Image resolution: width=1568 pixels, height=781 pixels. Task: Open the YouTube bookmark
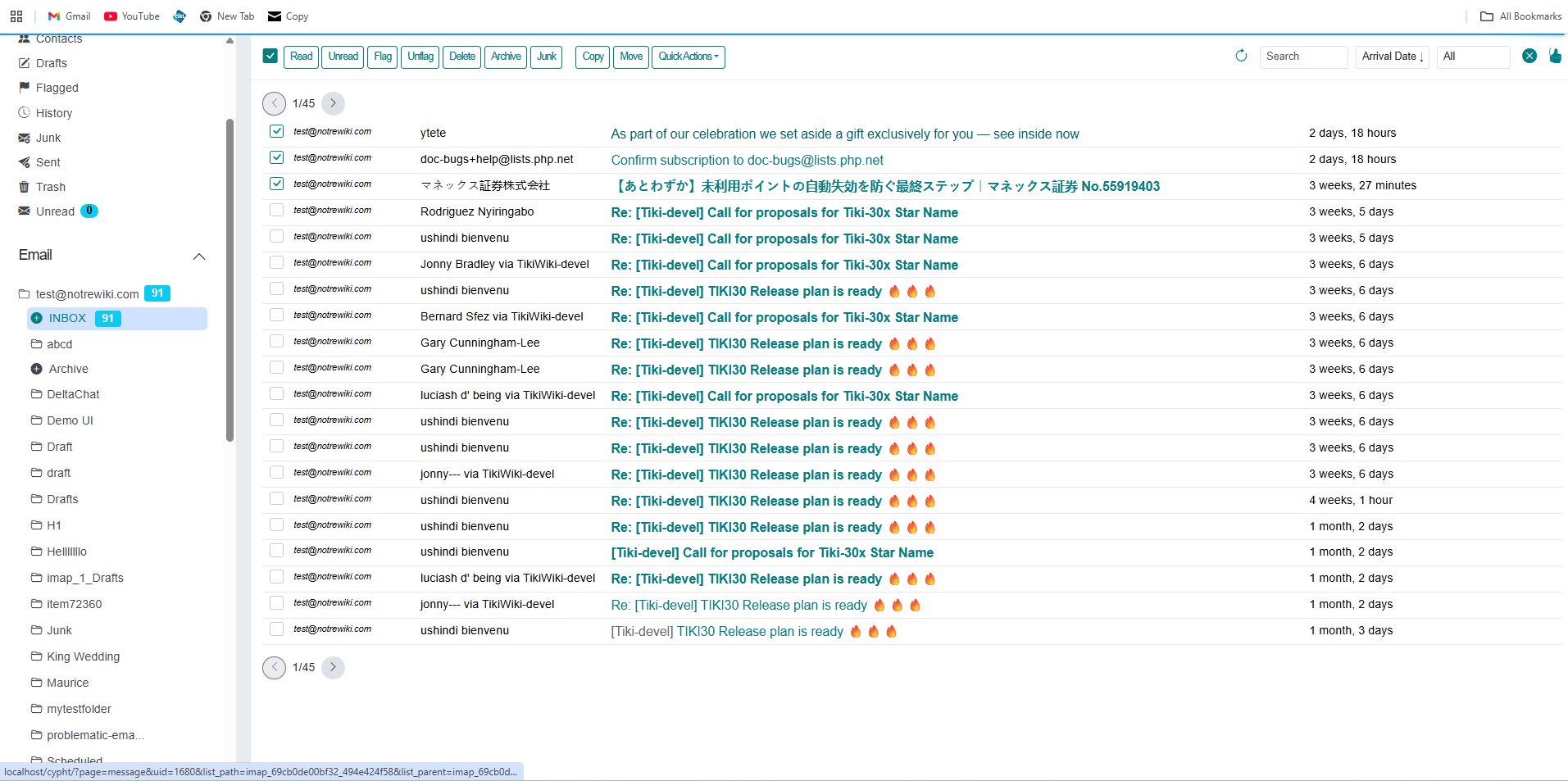coord(131,16)
